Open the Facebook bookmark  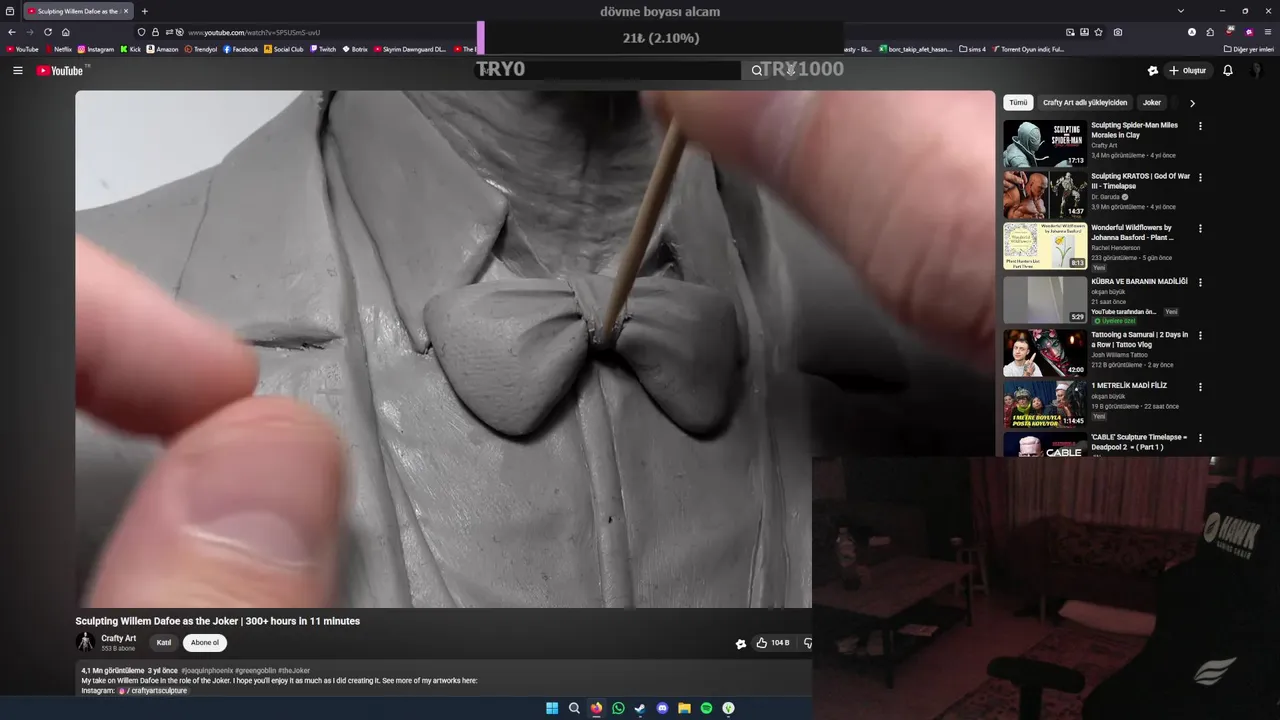click(241, 49)
